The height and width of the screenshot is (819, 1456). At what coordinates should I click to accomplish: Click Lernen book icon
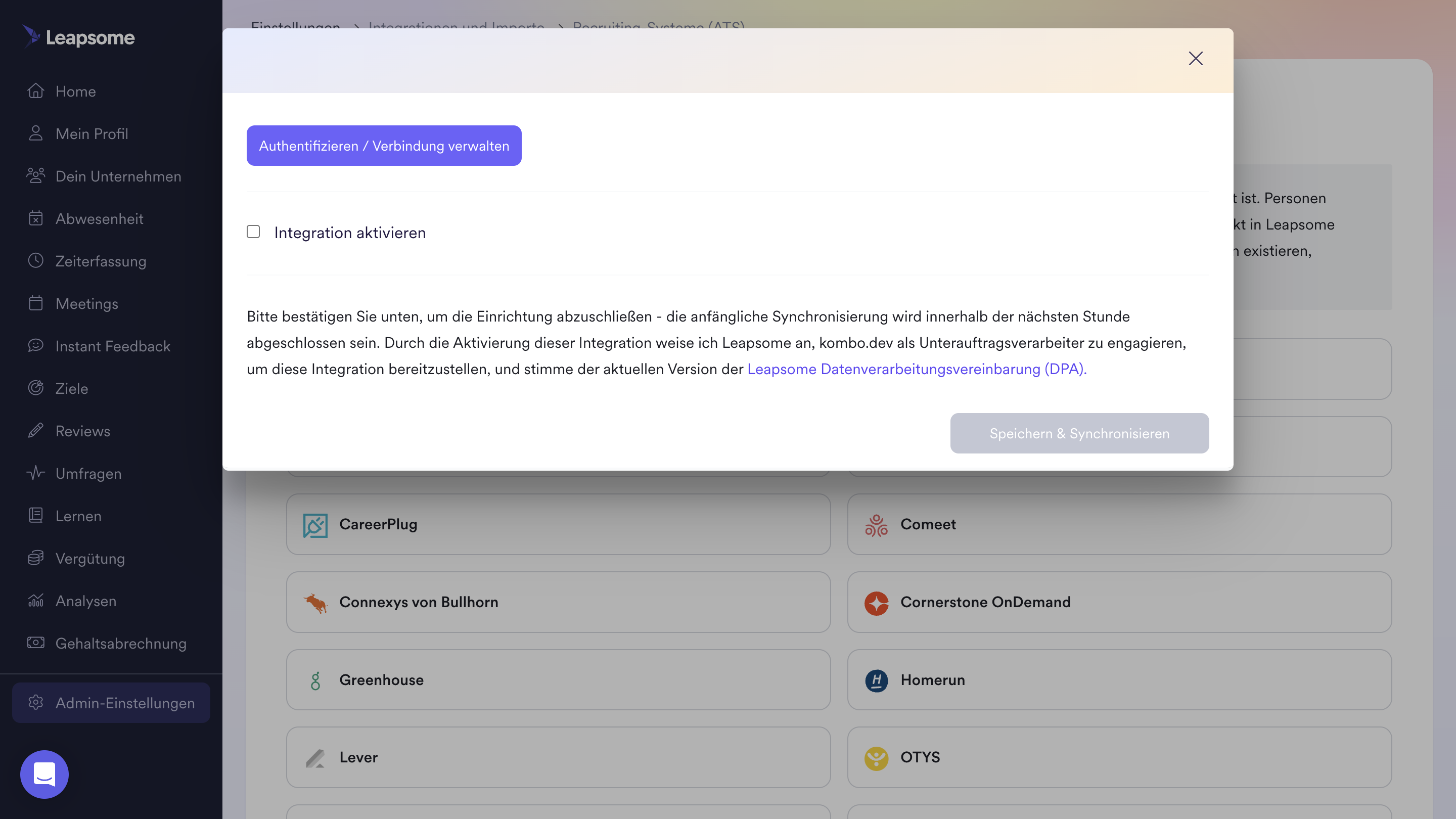pyautogui.click(x=35, y=515)
